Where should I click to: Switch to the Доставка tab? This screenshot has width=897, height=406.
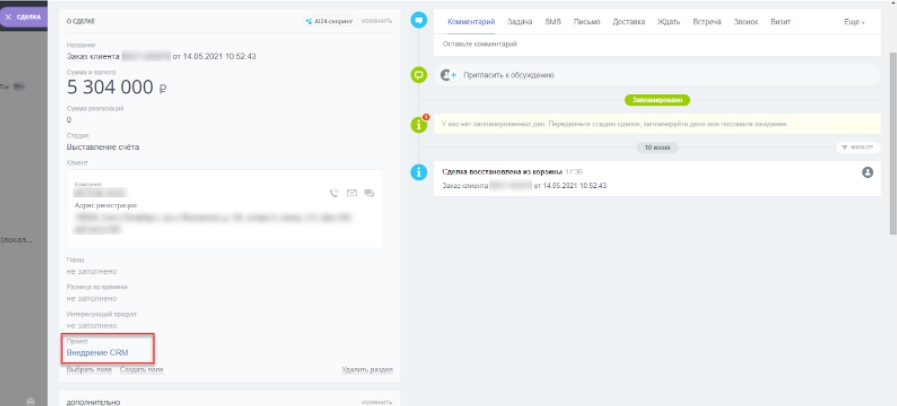click(x=626, y=21)
